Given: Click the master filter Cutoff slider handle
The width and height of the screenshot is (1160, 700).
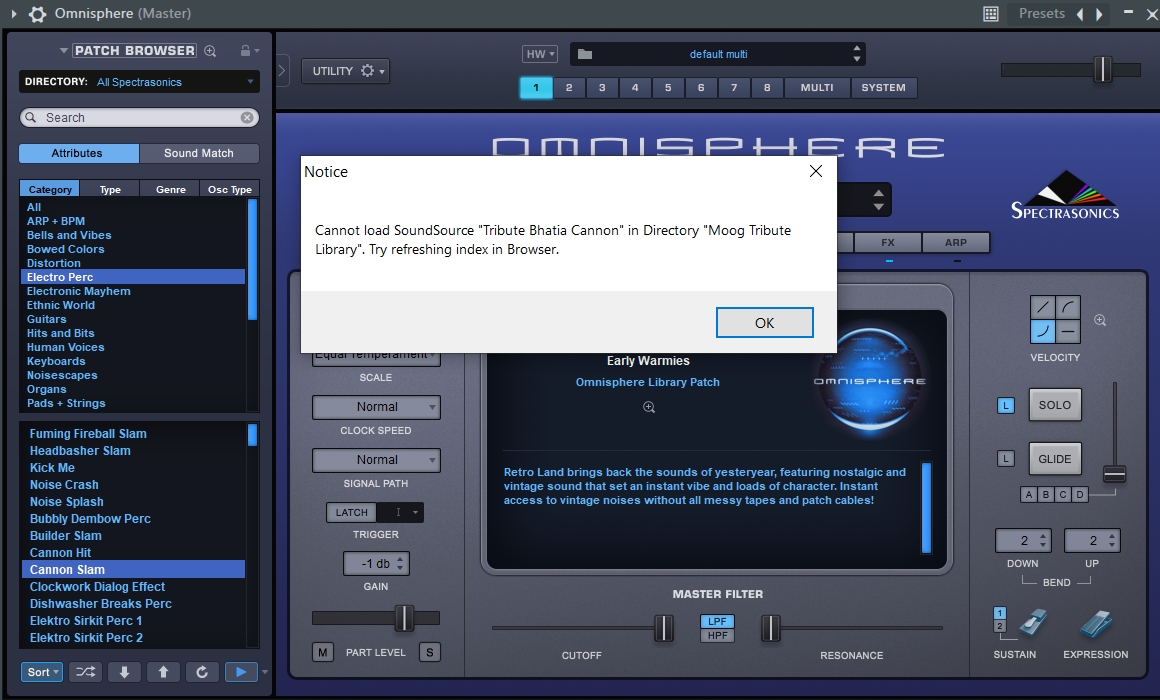Looking at the screenshot, I should pyautogui.click(x=663, y=628).
